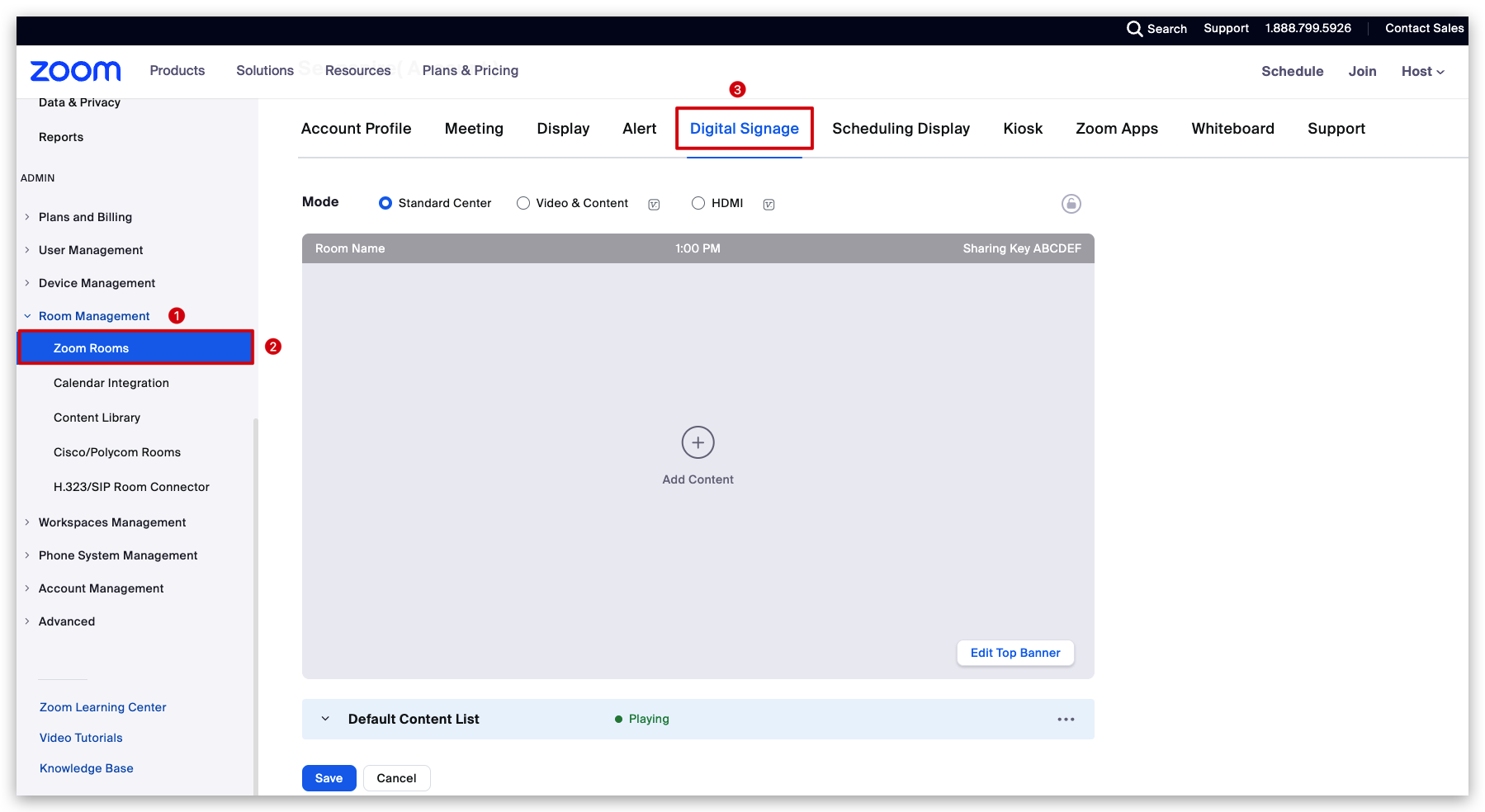Click Join in top navigation
Image resolution: width=1485 pixels, height=812 pixels.
[x=1362, y=72]
